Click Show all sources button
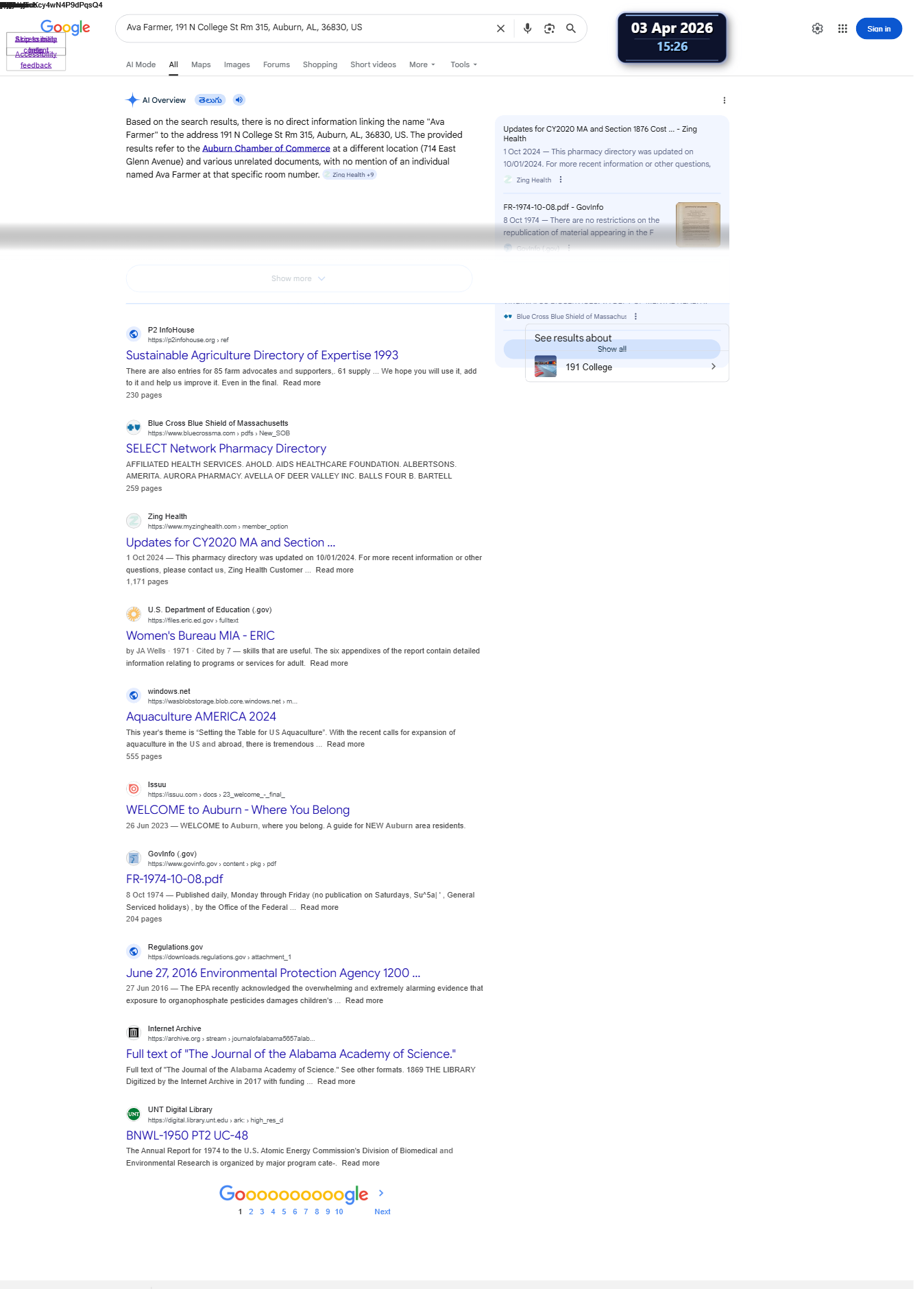The height and width of the screenshot is (1289, 924). [611, 349]
